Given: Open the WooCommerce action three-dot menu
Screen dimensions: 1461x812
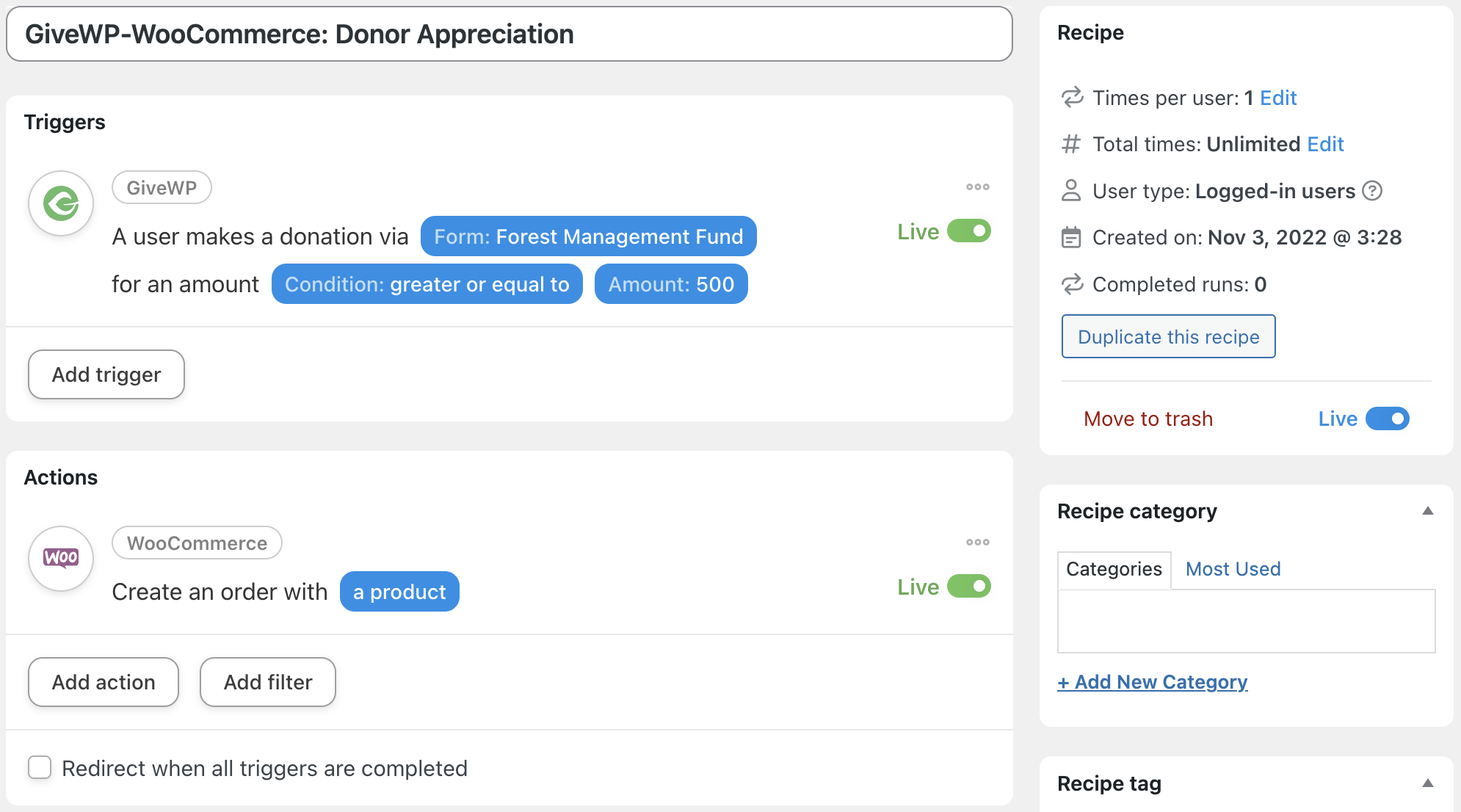Looking at the screenshot, I should pyautogui.click(x=977, y=543).
